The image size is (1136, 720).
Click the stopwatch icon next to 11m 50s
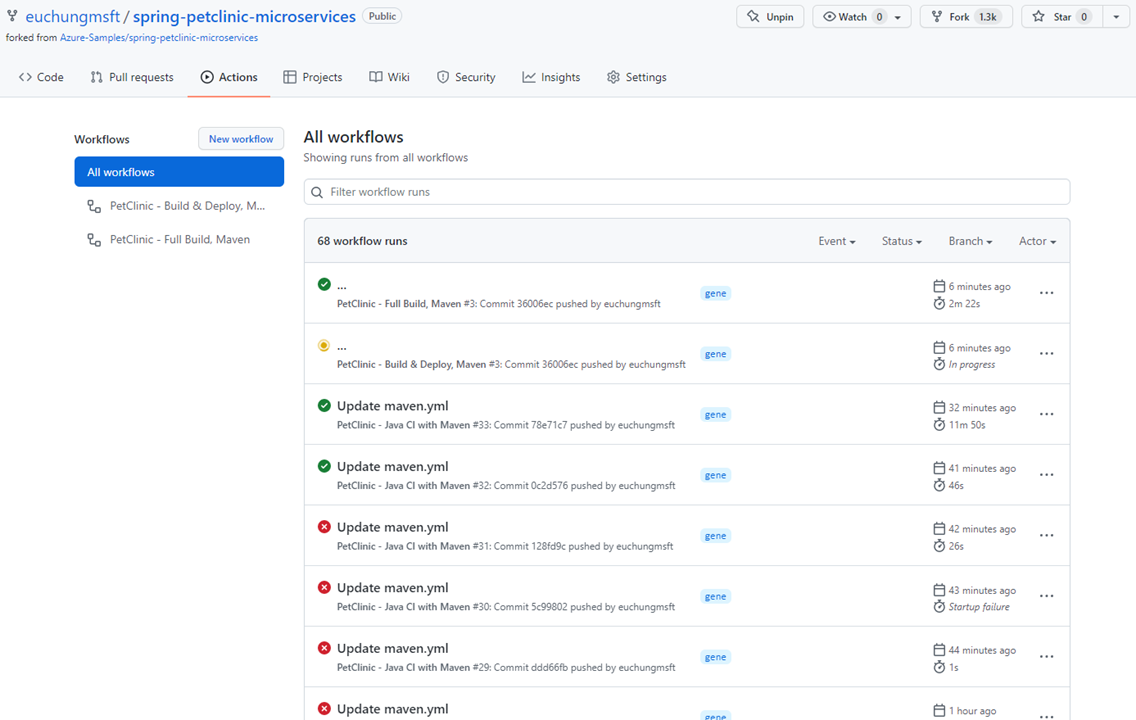(939, 424)
